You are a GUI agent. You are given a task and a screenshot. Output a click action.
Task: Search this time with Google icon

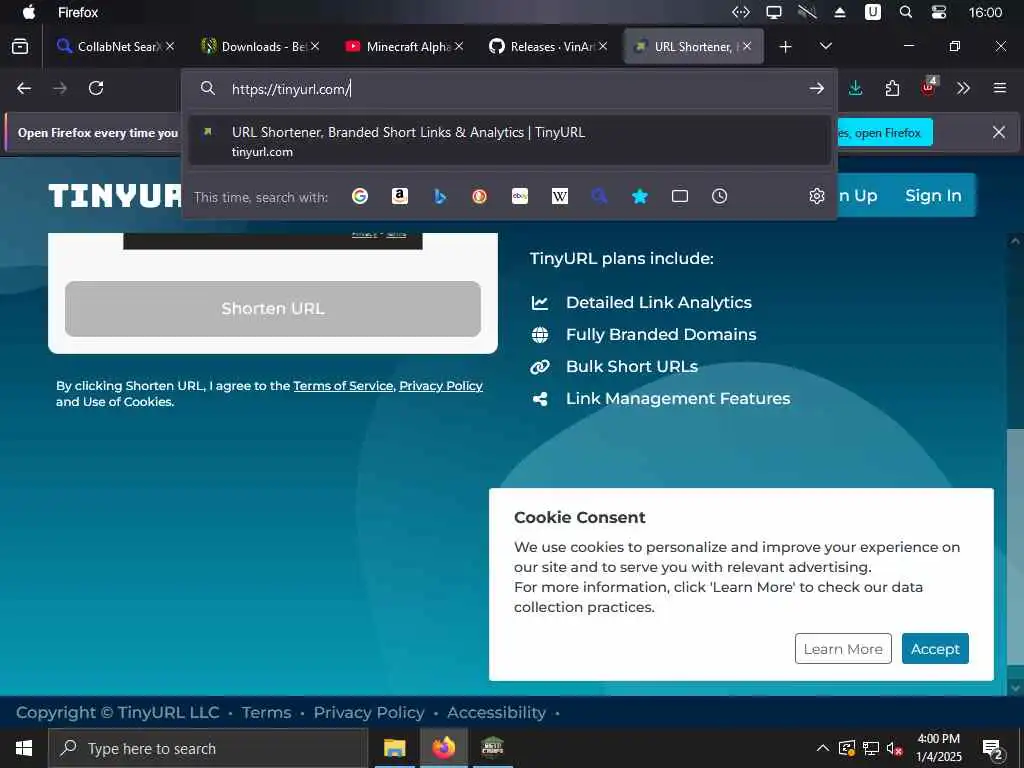pyautogui.click(x=360, y=196)
